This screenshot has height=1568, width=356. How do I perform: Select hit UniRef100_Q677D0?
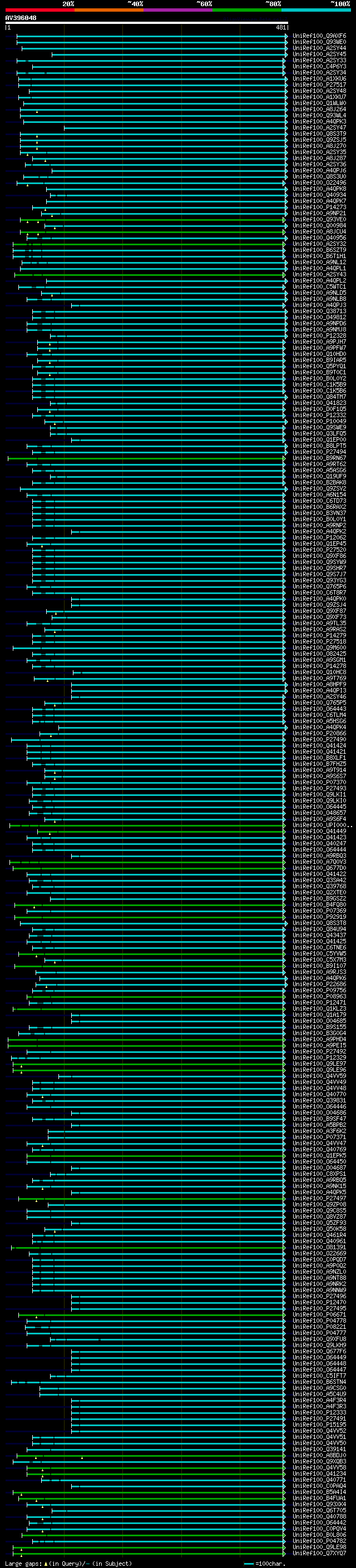click(x=319, y=868)
